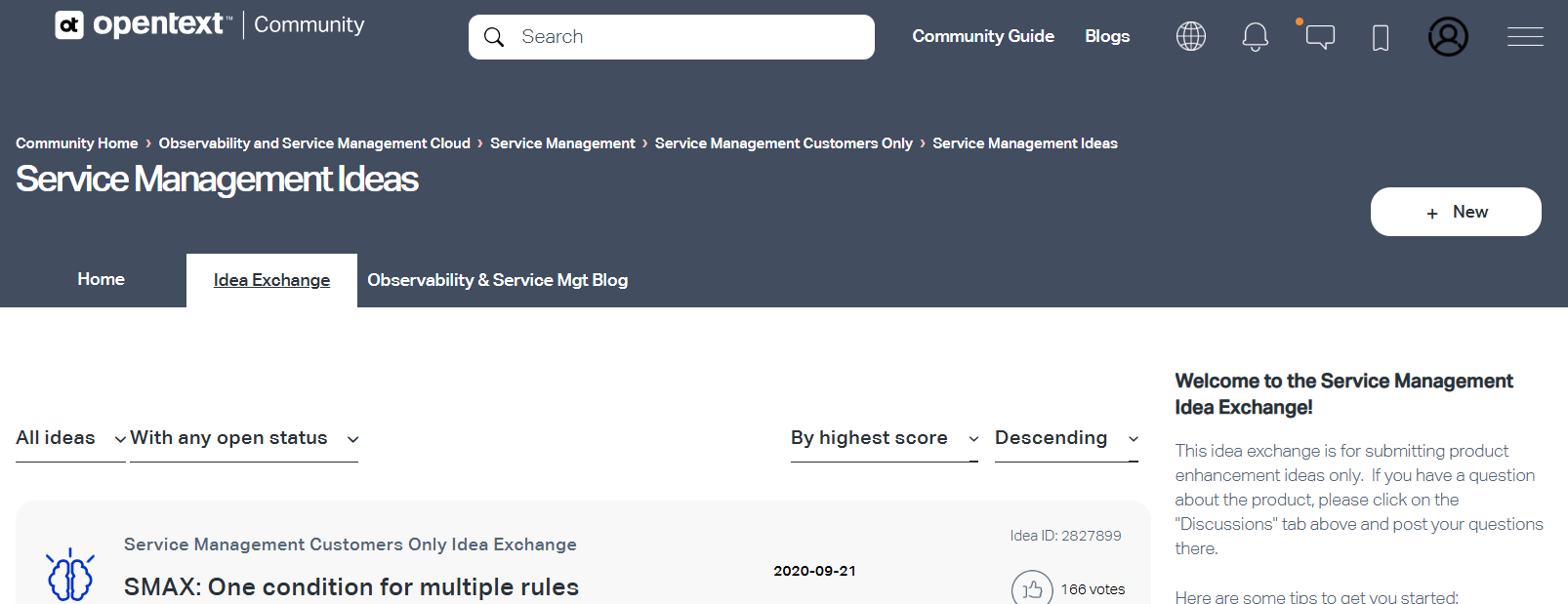This screenshot has width=1568, height=604.
Task: Expand the All ideas dropdown
Action: point(70,438)
